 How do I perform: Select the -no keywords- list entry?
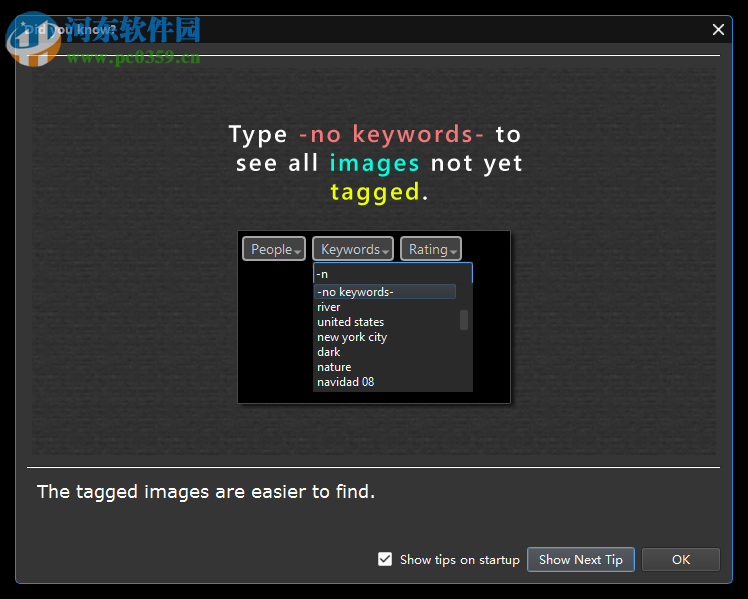[x=384, y=292]
